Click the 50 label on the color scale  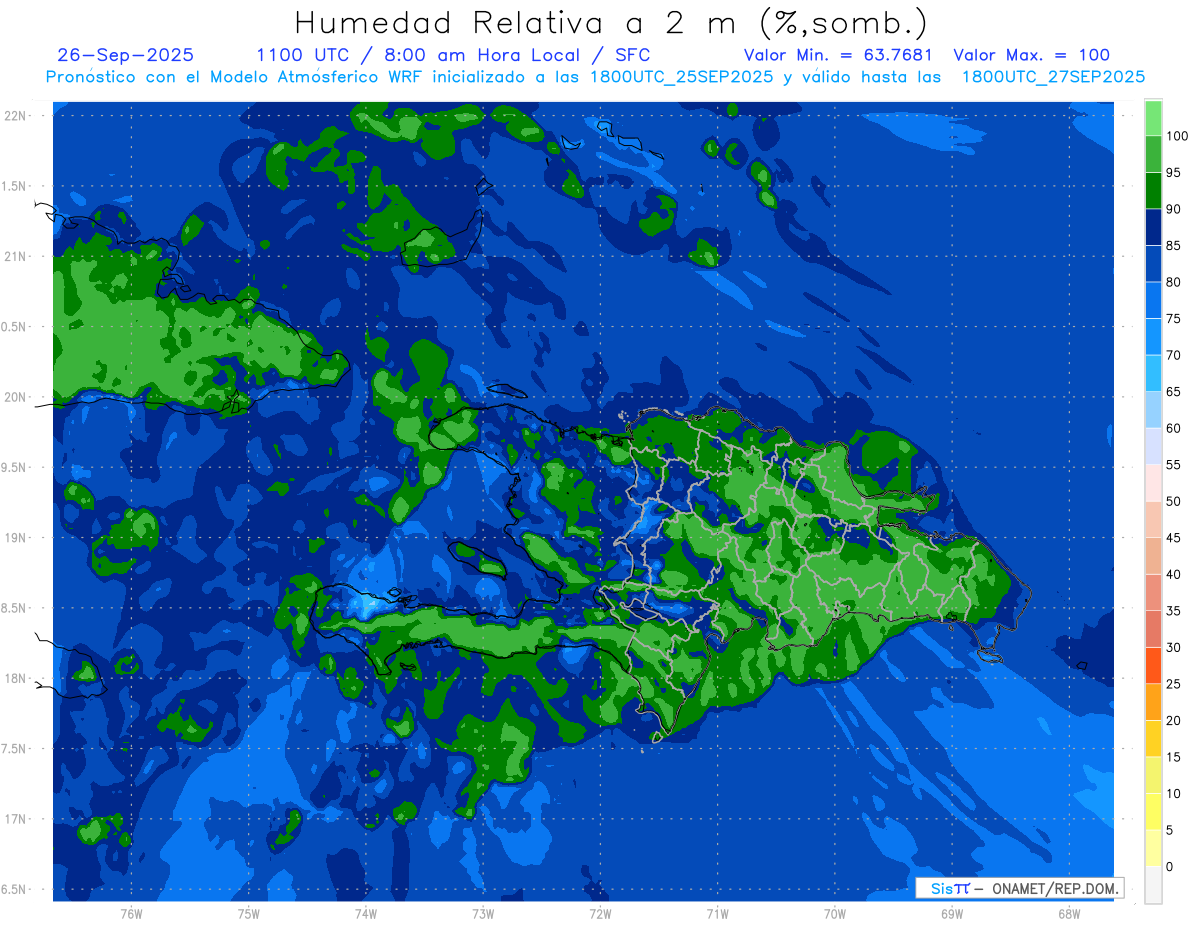coord(1173,501)
